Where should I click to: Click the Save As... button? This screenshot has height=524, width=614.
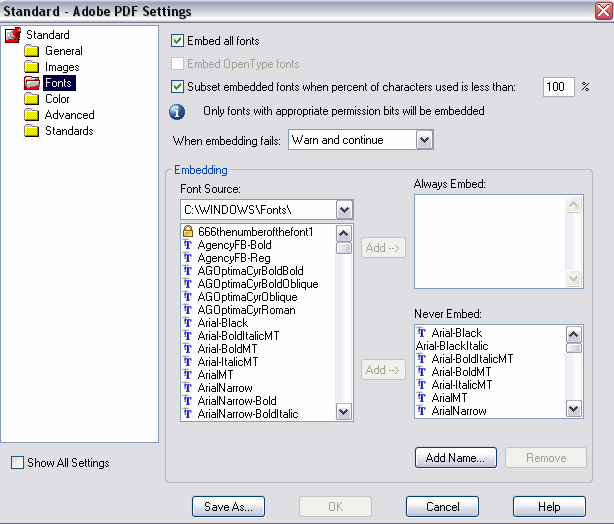point(228,506)
